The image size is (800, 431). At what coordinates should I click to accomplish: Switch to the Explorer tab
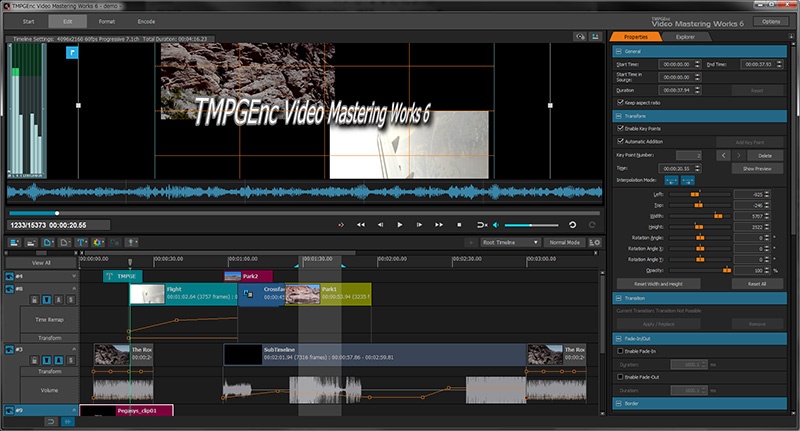[685, 37]
